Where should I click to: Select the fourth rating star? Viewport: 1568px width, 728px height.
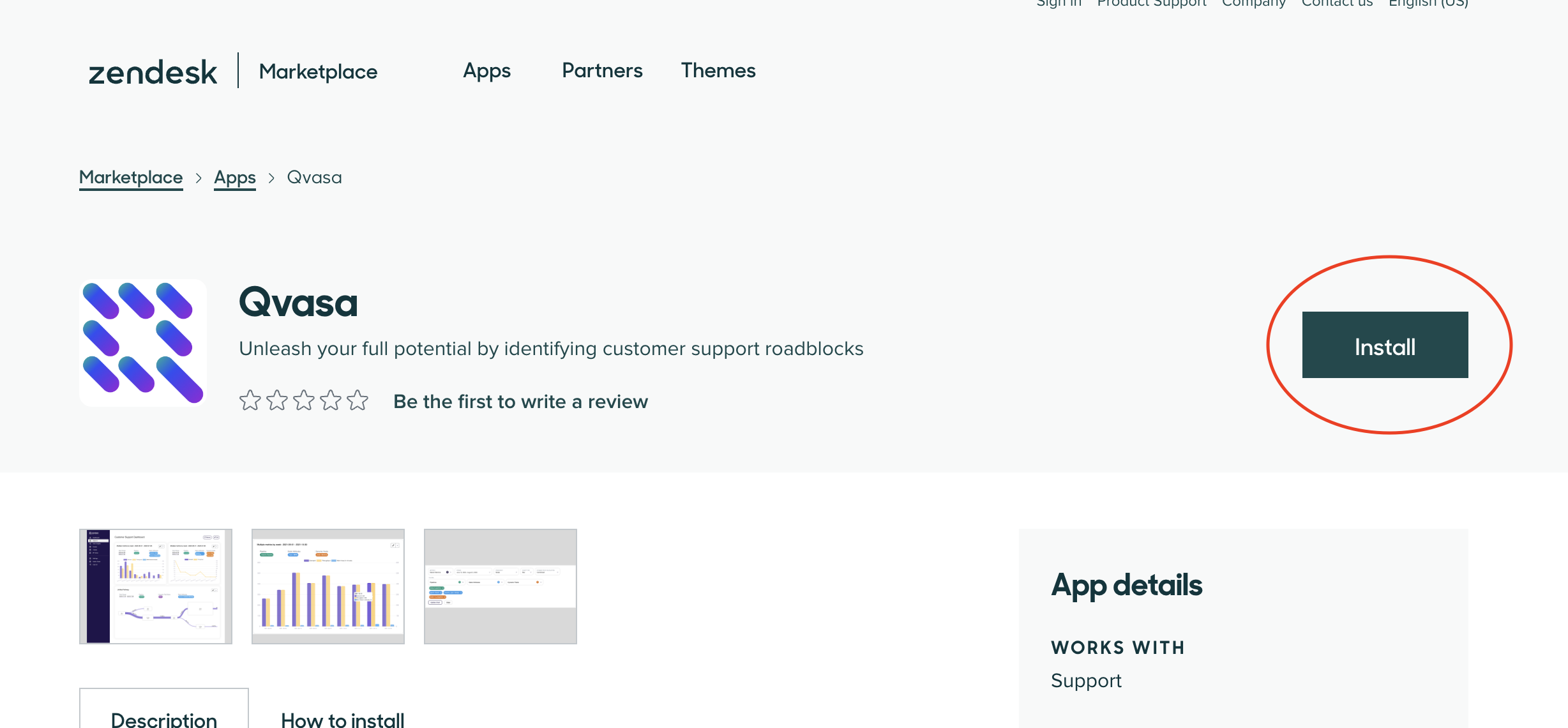coord(331,400)
